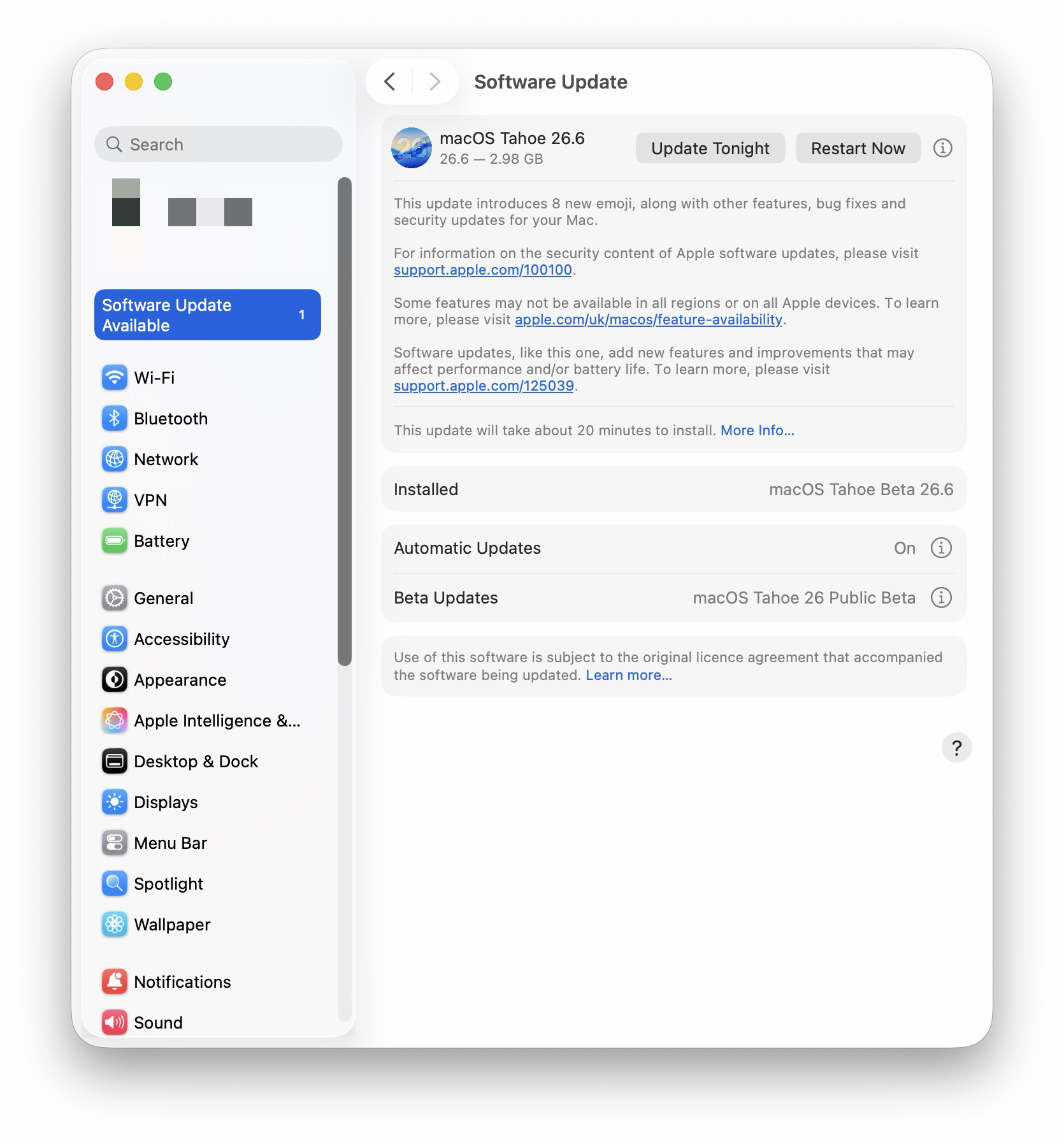
Task: Select the Wi-Fi label in sidebar
Action: click(x=154, y=377)
